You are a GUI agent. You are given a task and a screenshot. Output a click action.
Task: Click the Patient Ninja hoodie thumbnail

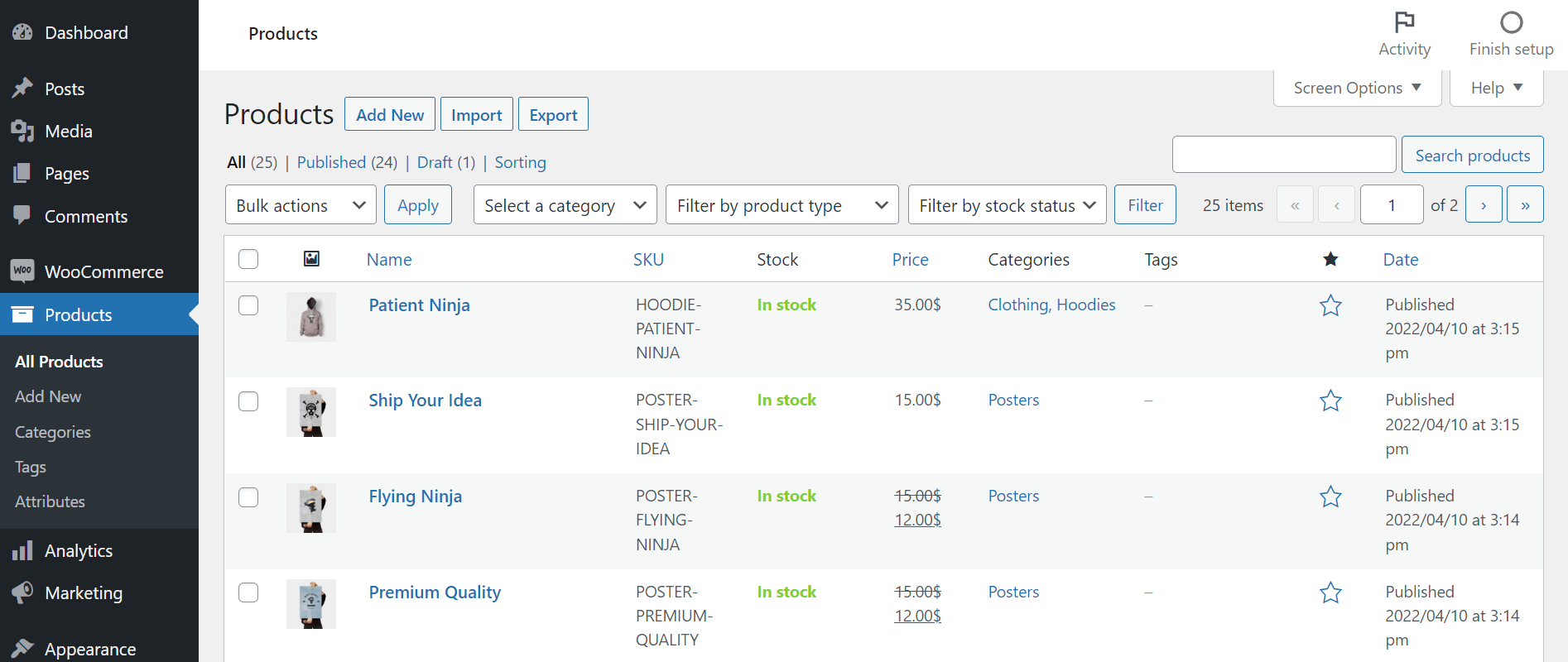[311, 317]
